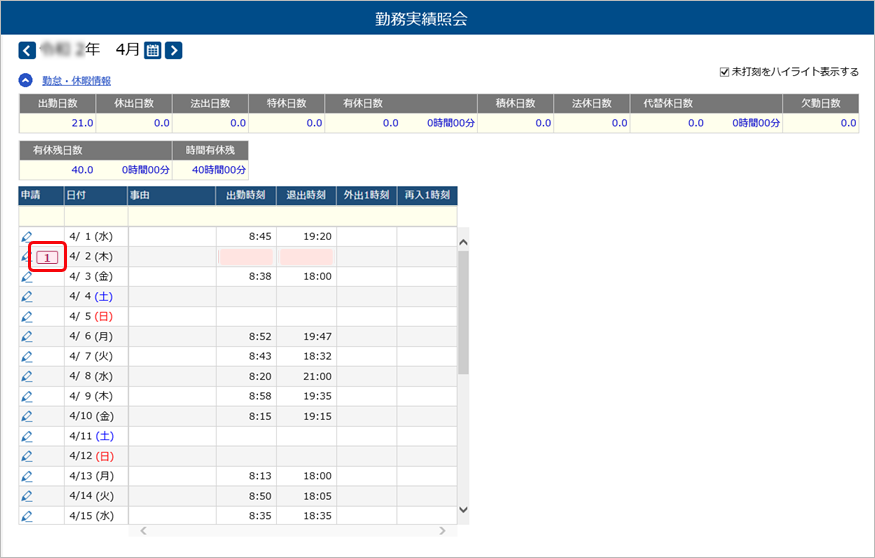Click the 4/14 clock-in time 8:50

260,497
